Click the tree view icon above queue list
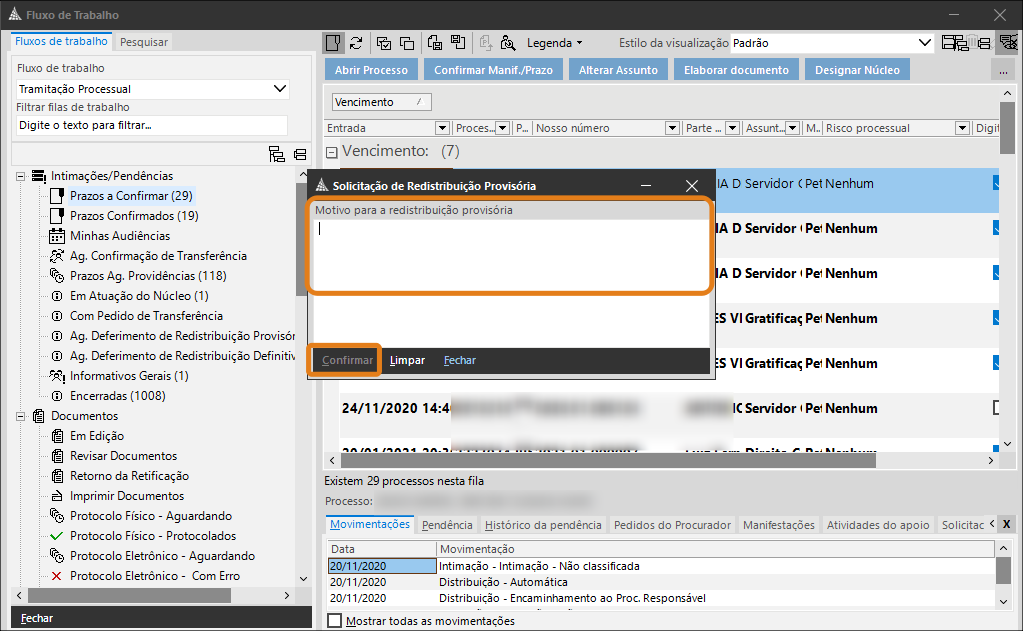 (277, 154)
